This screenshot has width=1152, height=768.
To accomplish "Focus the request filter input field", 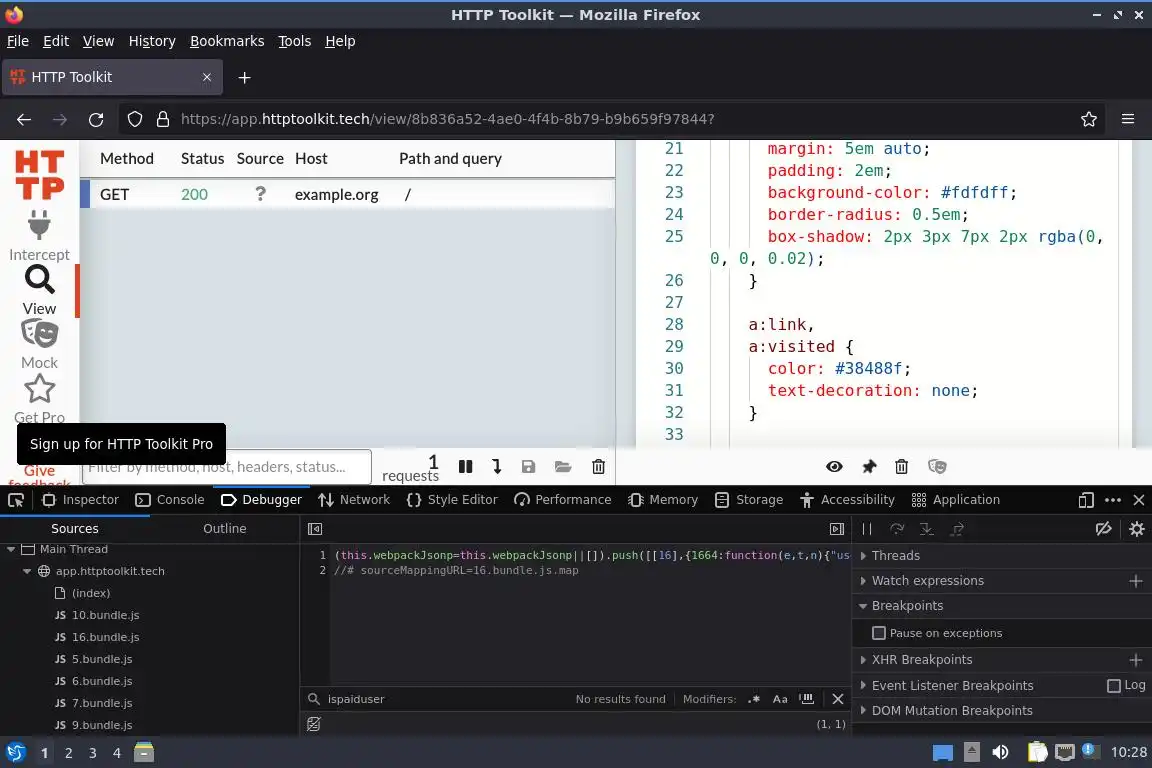I will click(x=226, y=467).
